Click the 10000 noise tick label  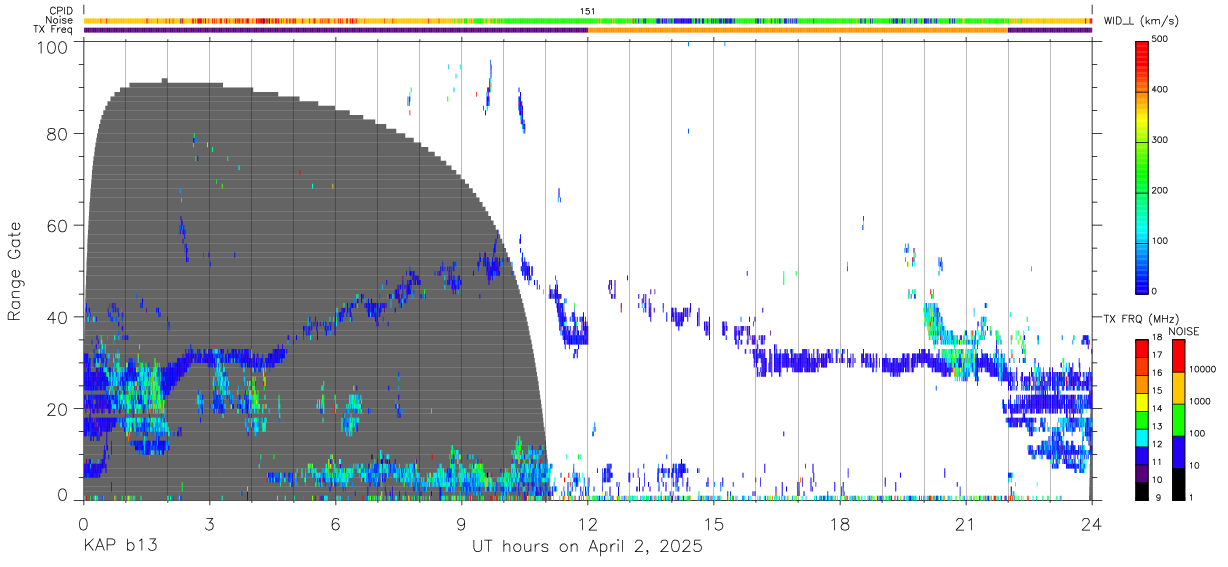click(x=1205, y=371)
